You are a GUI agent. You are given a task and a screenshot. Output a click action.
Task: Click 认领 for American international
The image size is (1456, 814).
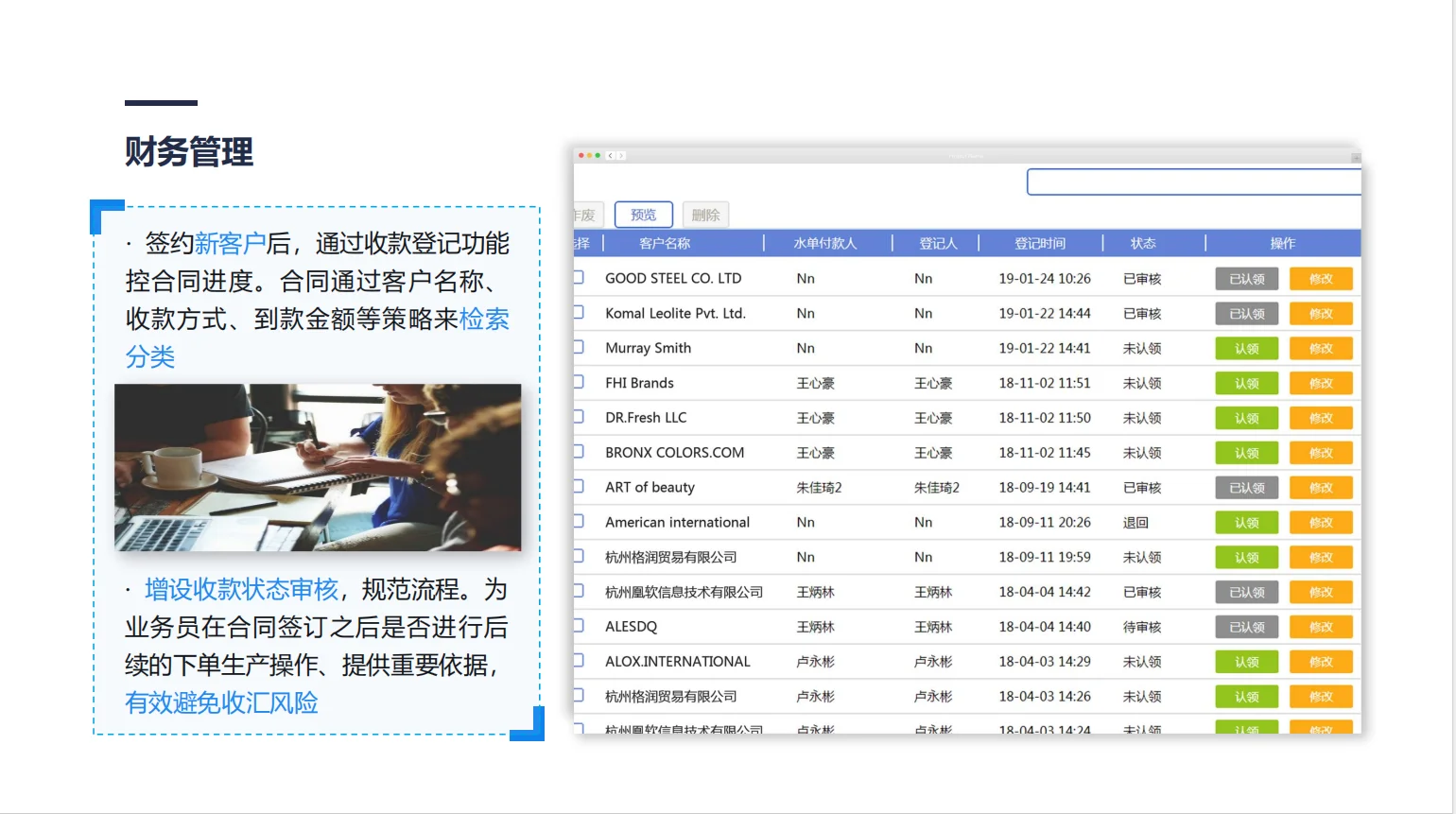pos(1246,522)
